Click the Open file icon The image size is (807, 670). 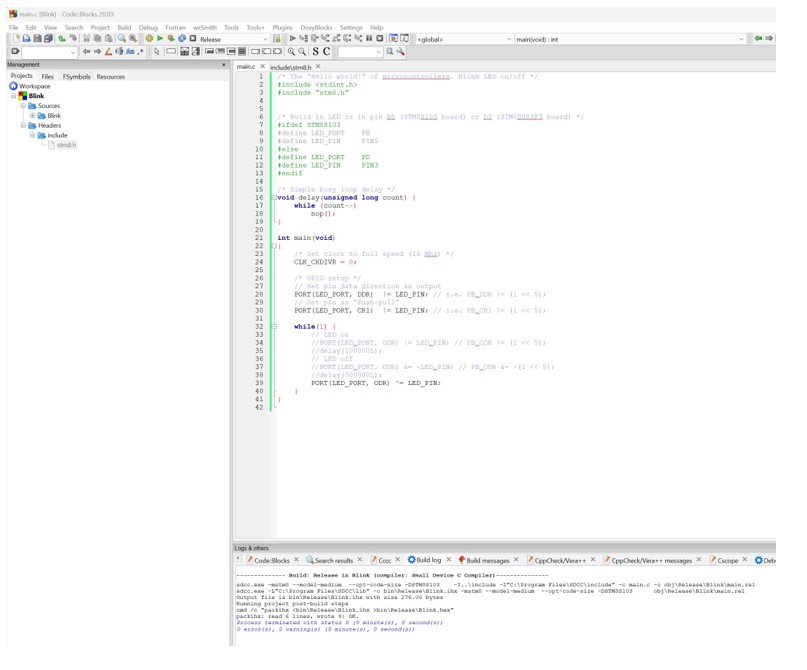pyautogui.click(x=26, y=39)
